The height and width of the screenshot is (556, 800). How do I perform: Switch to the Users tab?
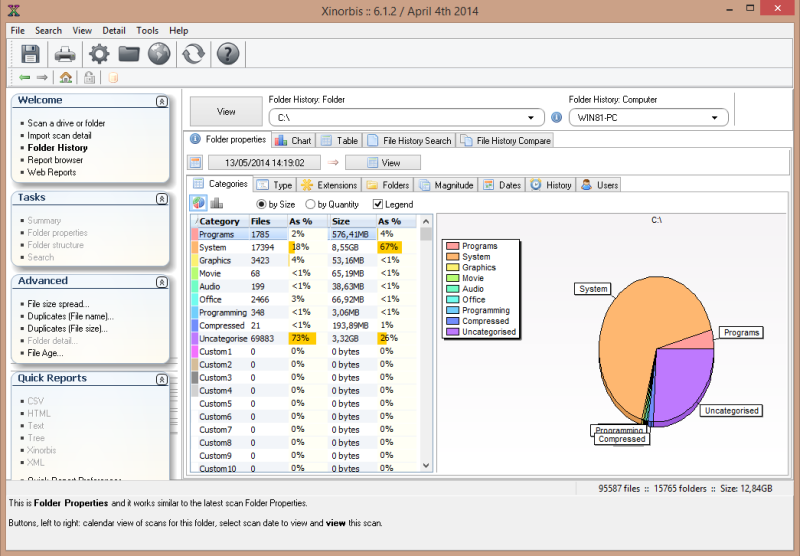[600, 185]
